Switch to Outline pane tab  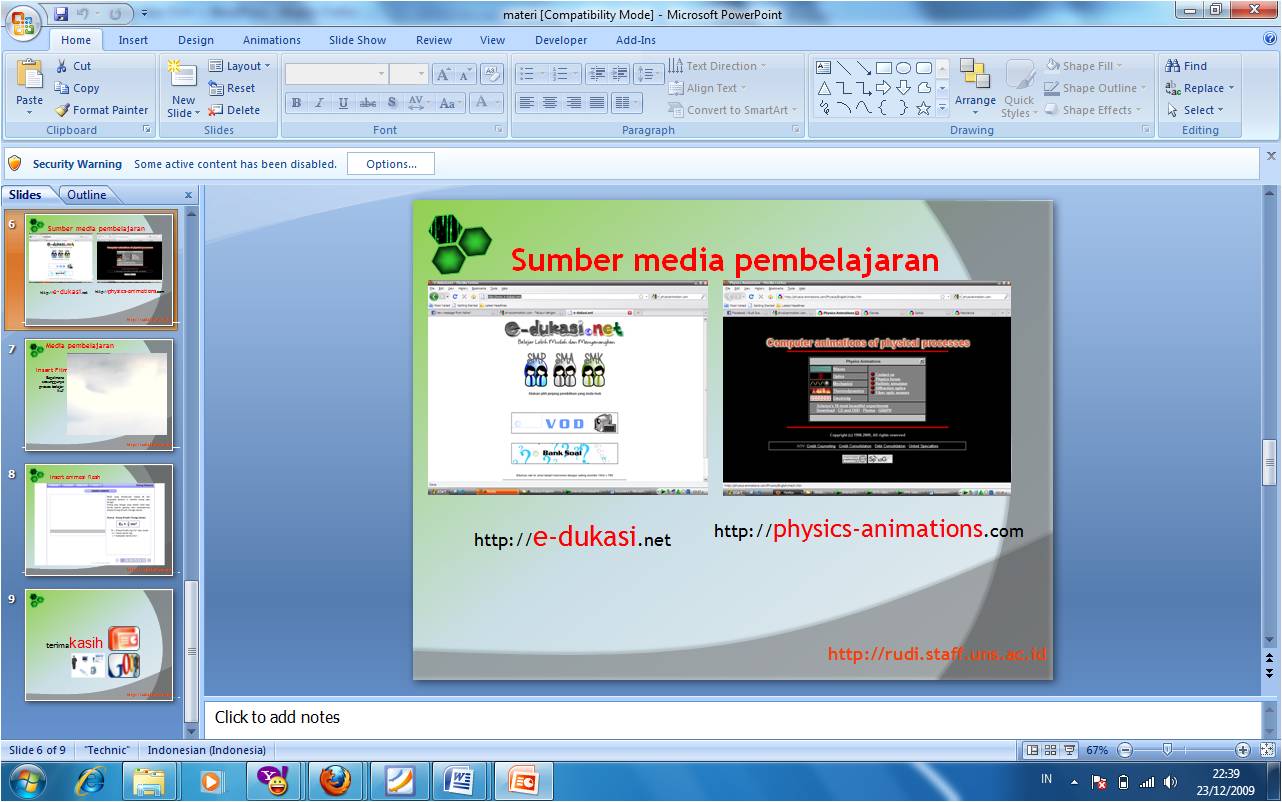coord(87,195)
